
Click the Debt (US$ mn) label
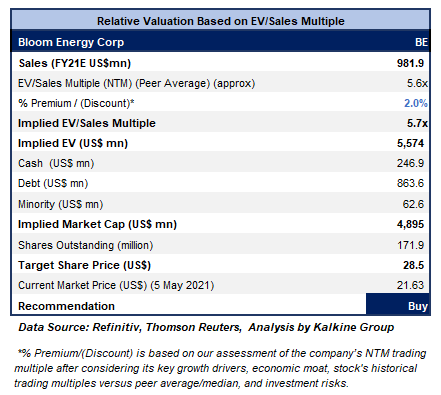pos(53,183)
